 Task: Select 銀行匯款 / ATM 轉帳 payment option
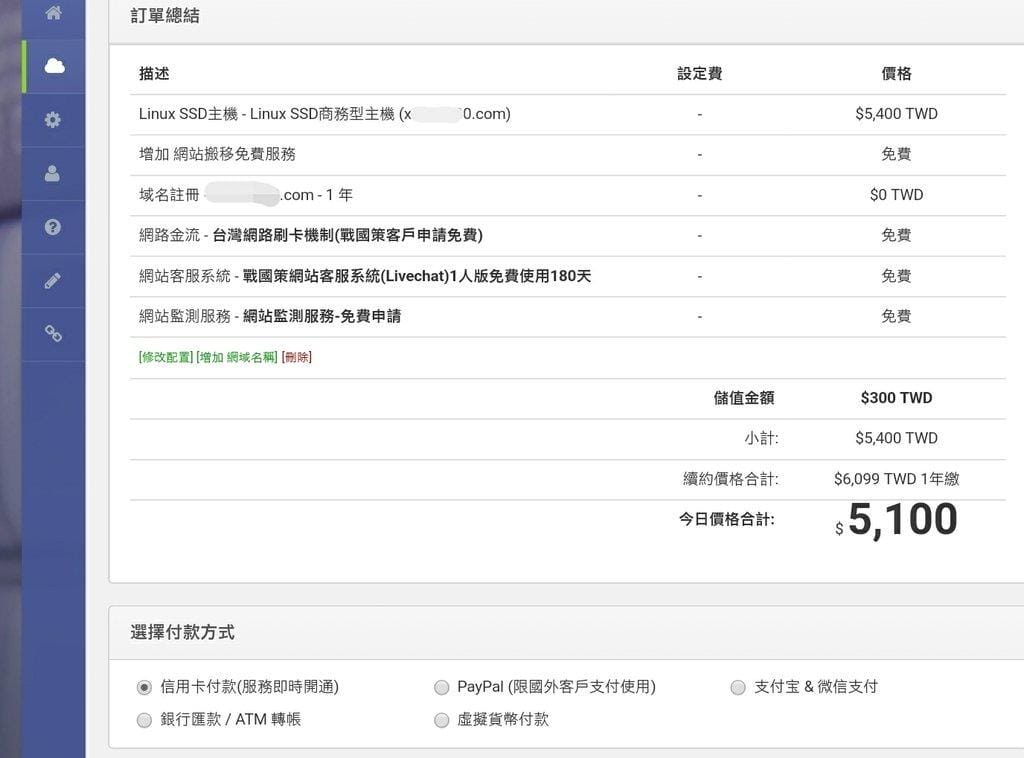(144, 719)
